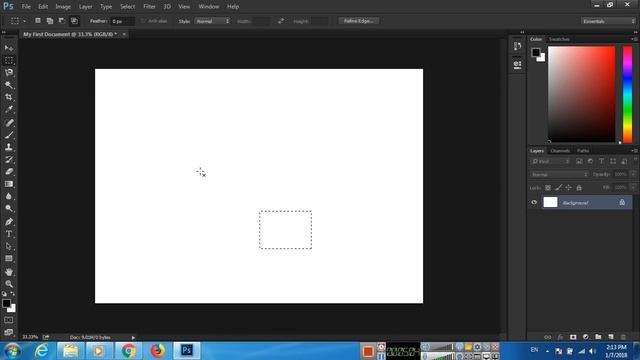The height and width of the screenshot is (360, 640).
Task: Create a new layer button
Action: (x=611, y=337)
